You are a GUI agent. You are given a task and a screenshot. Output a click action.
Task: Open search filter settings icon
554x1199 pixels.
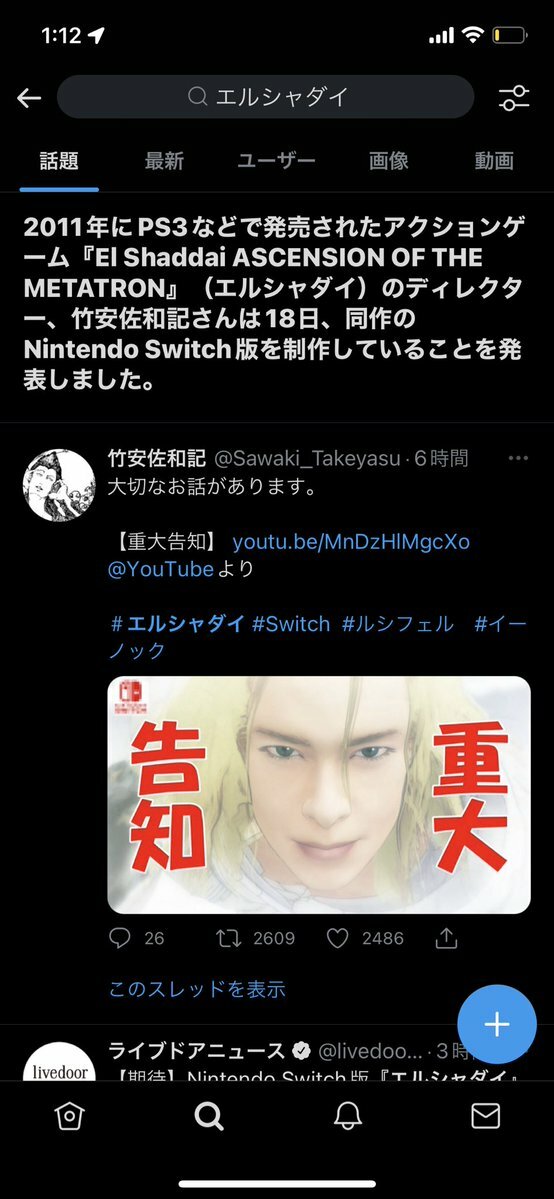(x=513, y=97)
